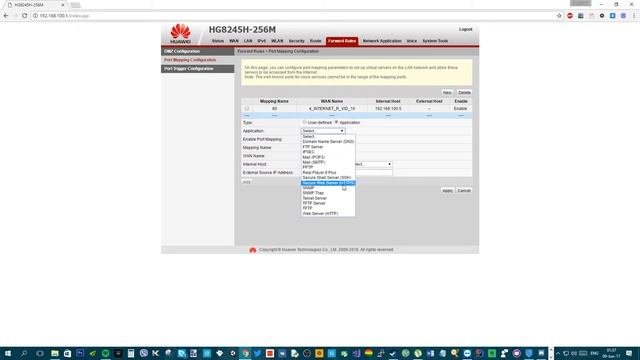
Task: Open DMZ Configuration in the sidebar
Action: [x=198, y=51]
